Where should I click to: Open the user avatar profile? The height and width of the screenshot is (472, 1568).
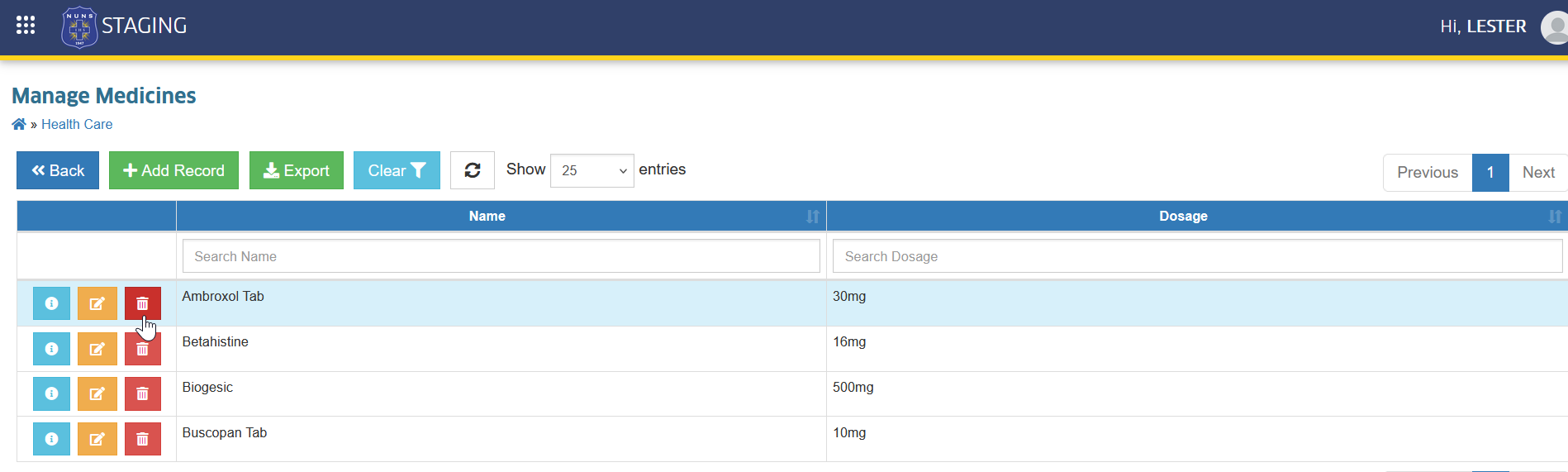1555,27
